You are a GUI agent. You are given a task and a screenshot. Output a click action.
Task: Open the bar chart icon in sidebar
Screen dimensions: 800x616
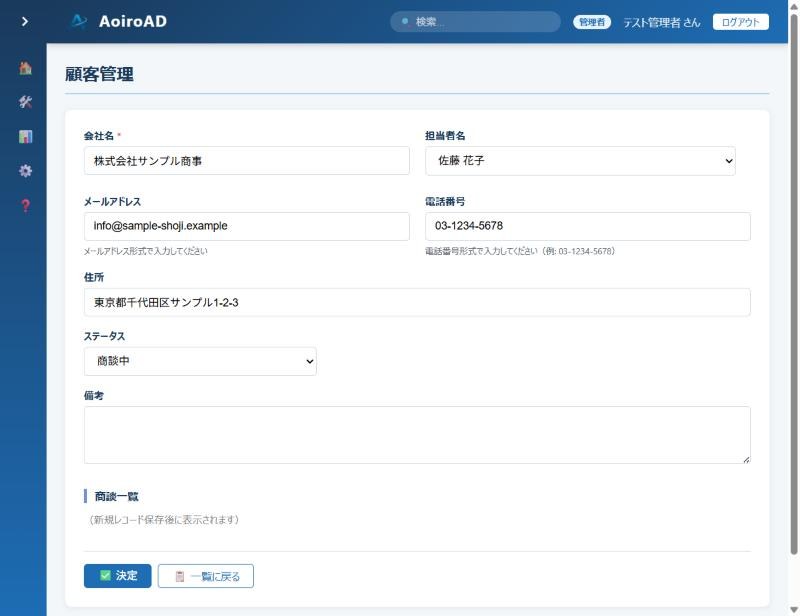25,136
